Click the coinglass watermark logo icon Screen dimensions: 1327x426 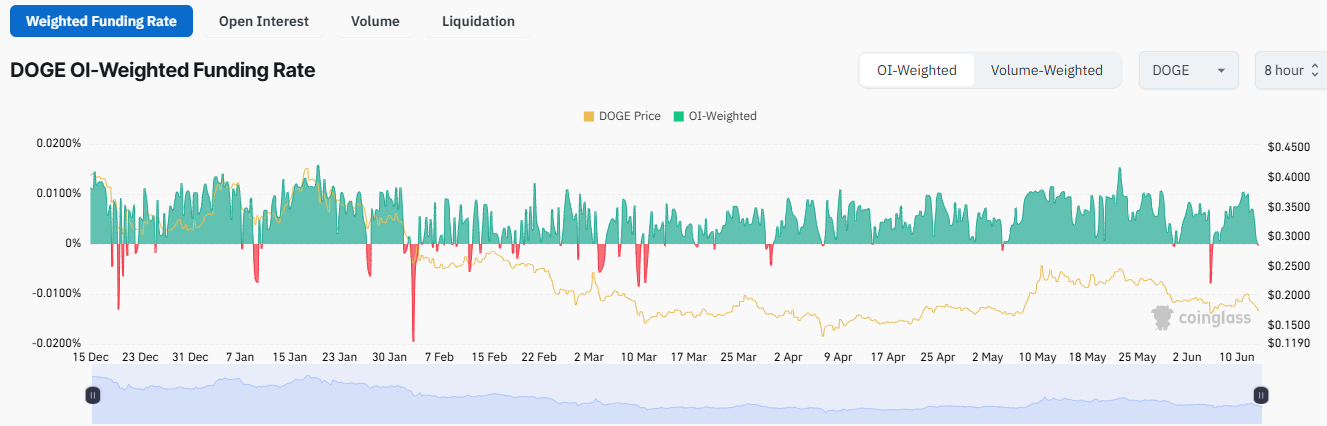1161,318
